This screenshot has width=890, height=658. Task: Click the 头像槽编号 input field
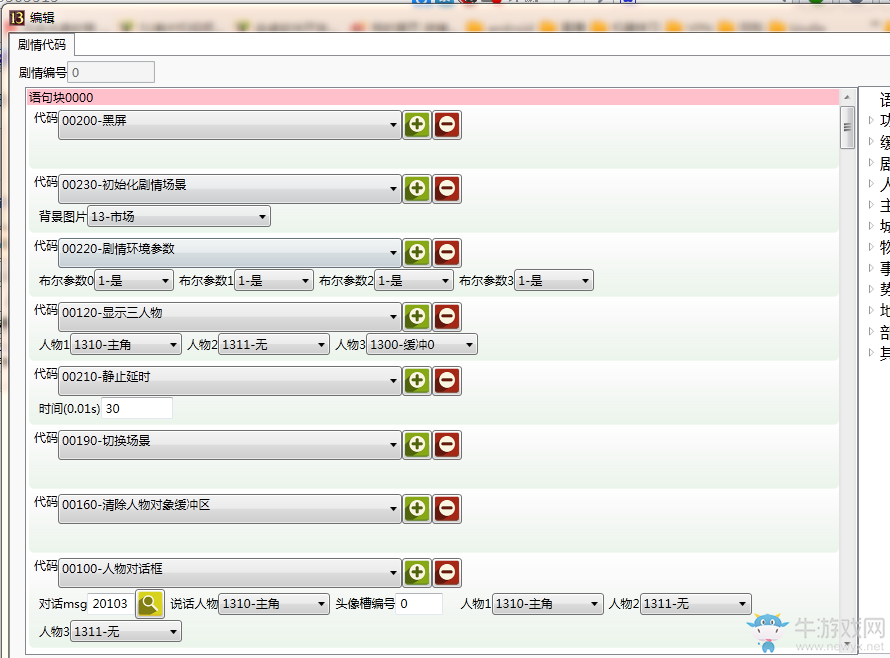point(419,604)
